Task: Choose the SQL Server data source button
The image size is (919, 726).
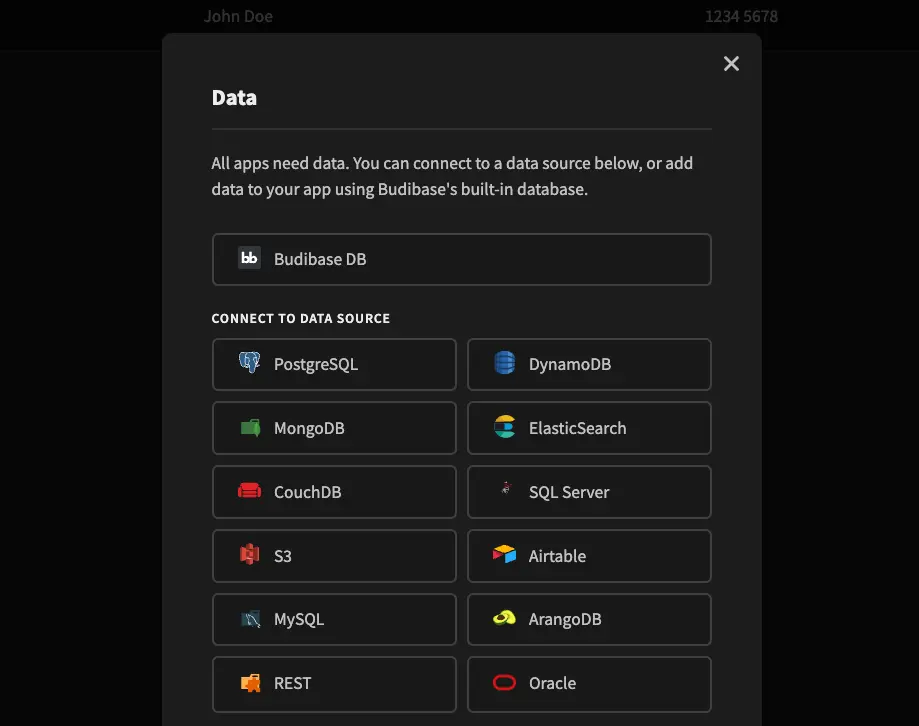Action: pyautogui.click(x=589, y=492)
